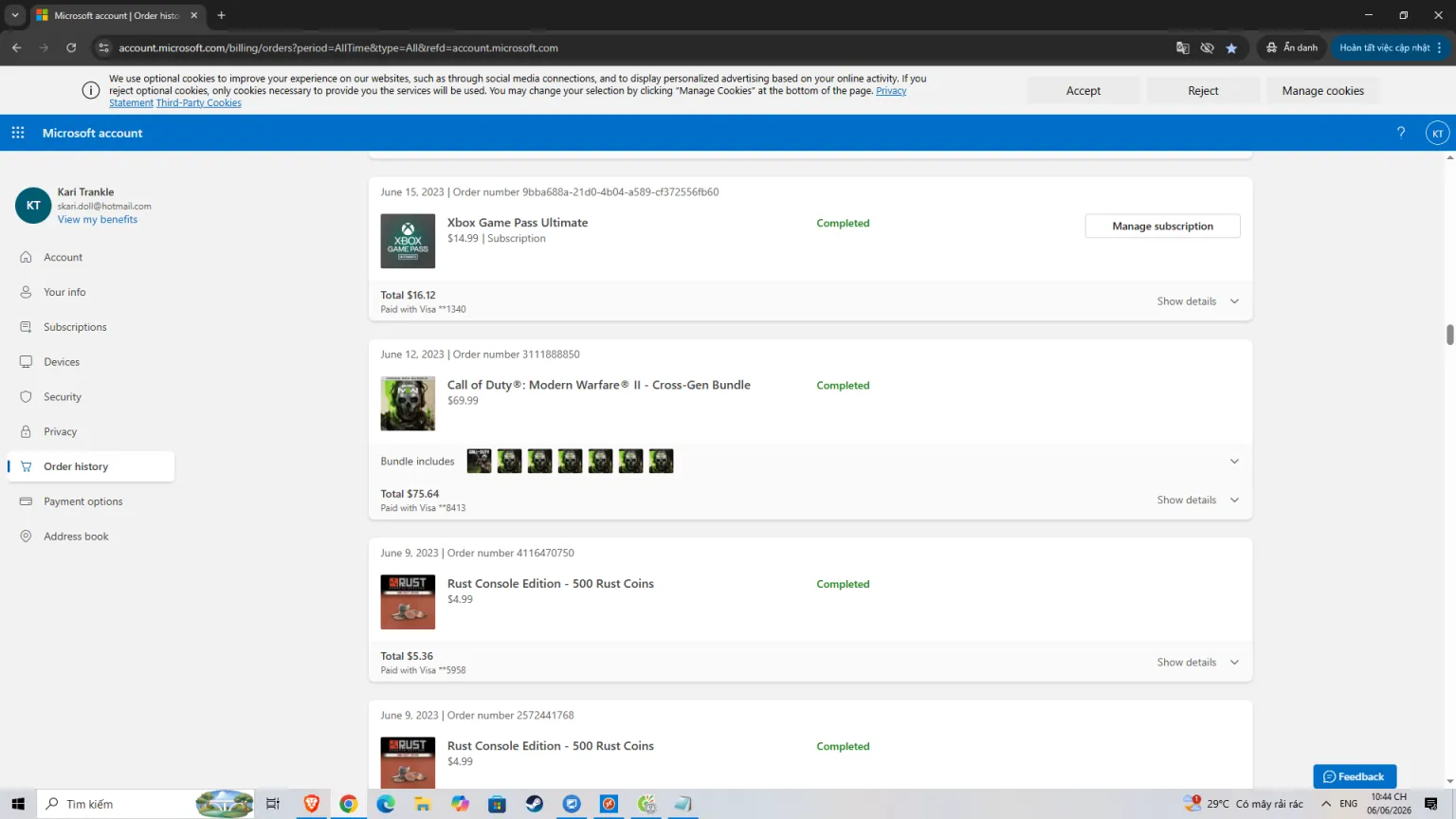Open the Call of Duty bundle cover image

coord(408,404)
